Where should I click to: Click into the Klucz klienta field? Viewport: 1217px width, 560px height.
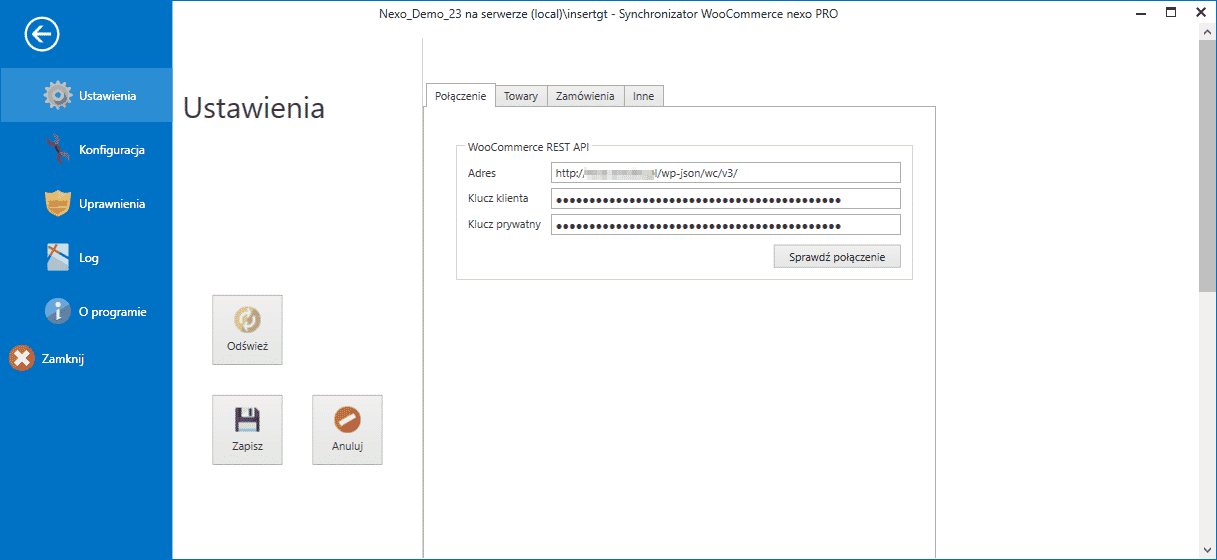click(726, 198)
